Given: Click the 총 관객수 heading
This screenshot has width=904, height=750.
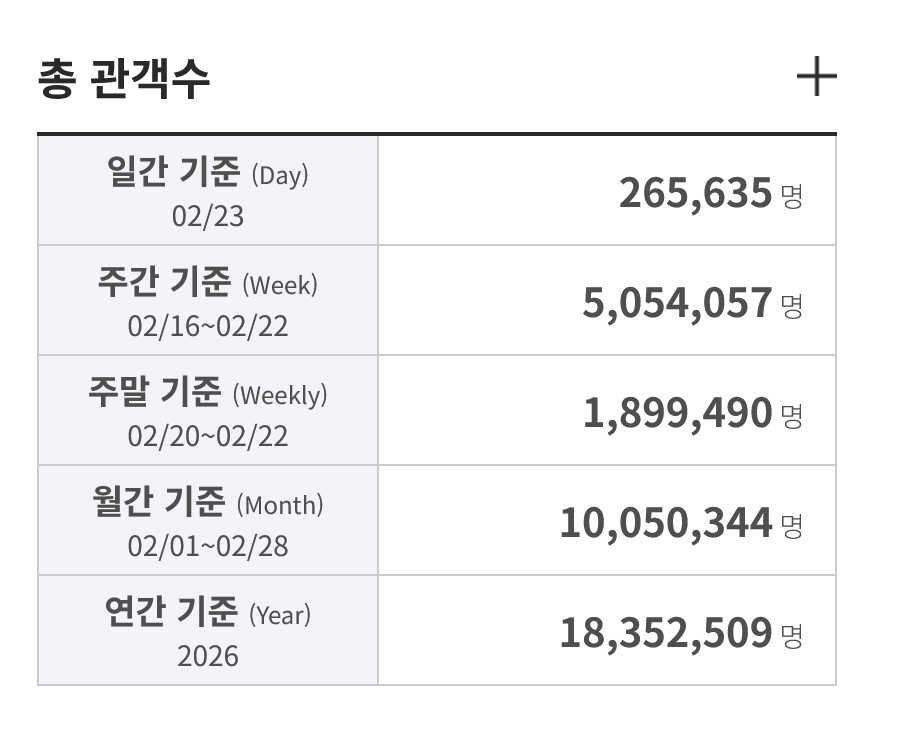Looking at the screenshot, I should (124, 79).
